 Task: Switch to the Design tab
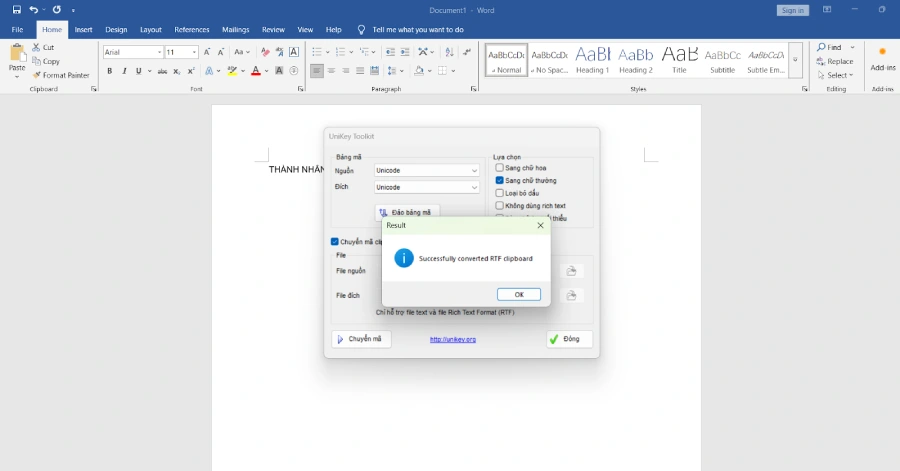coord(116,30)
